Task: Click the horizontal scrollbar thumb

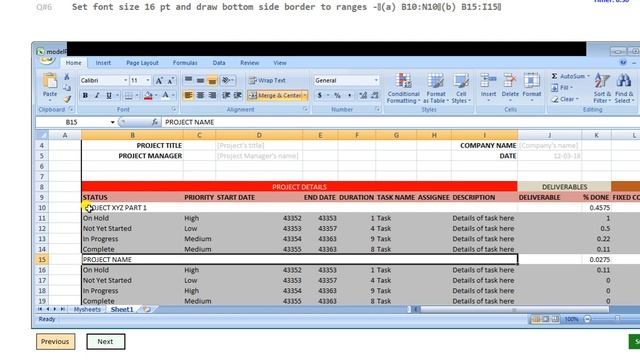Action: point(514,310)
